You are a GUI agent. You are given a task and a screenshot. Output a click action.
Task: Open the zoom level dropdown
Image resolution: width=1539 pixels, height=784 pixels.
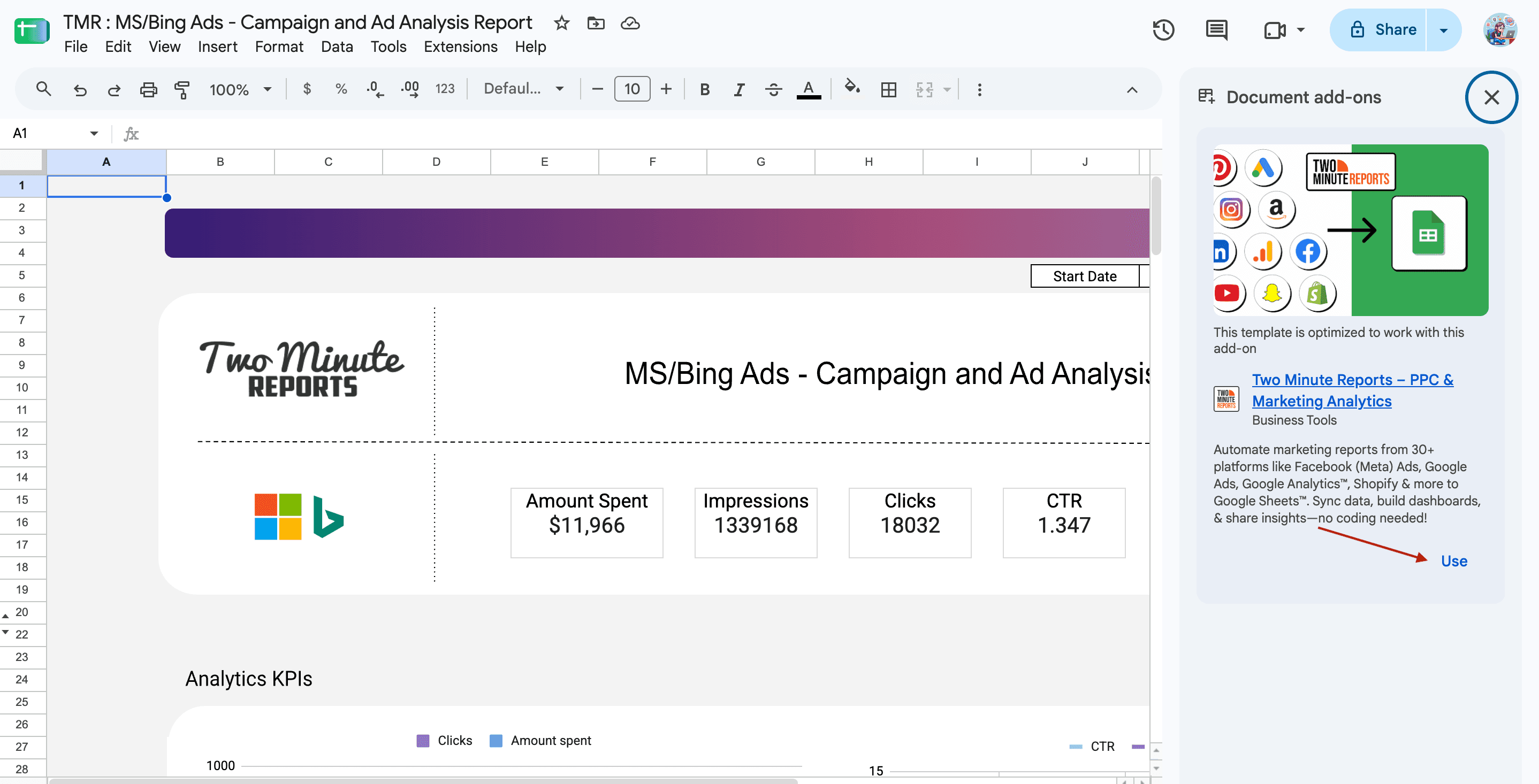pyautogui.click(x=241, y=89)
